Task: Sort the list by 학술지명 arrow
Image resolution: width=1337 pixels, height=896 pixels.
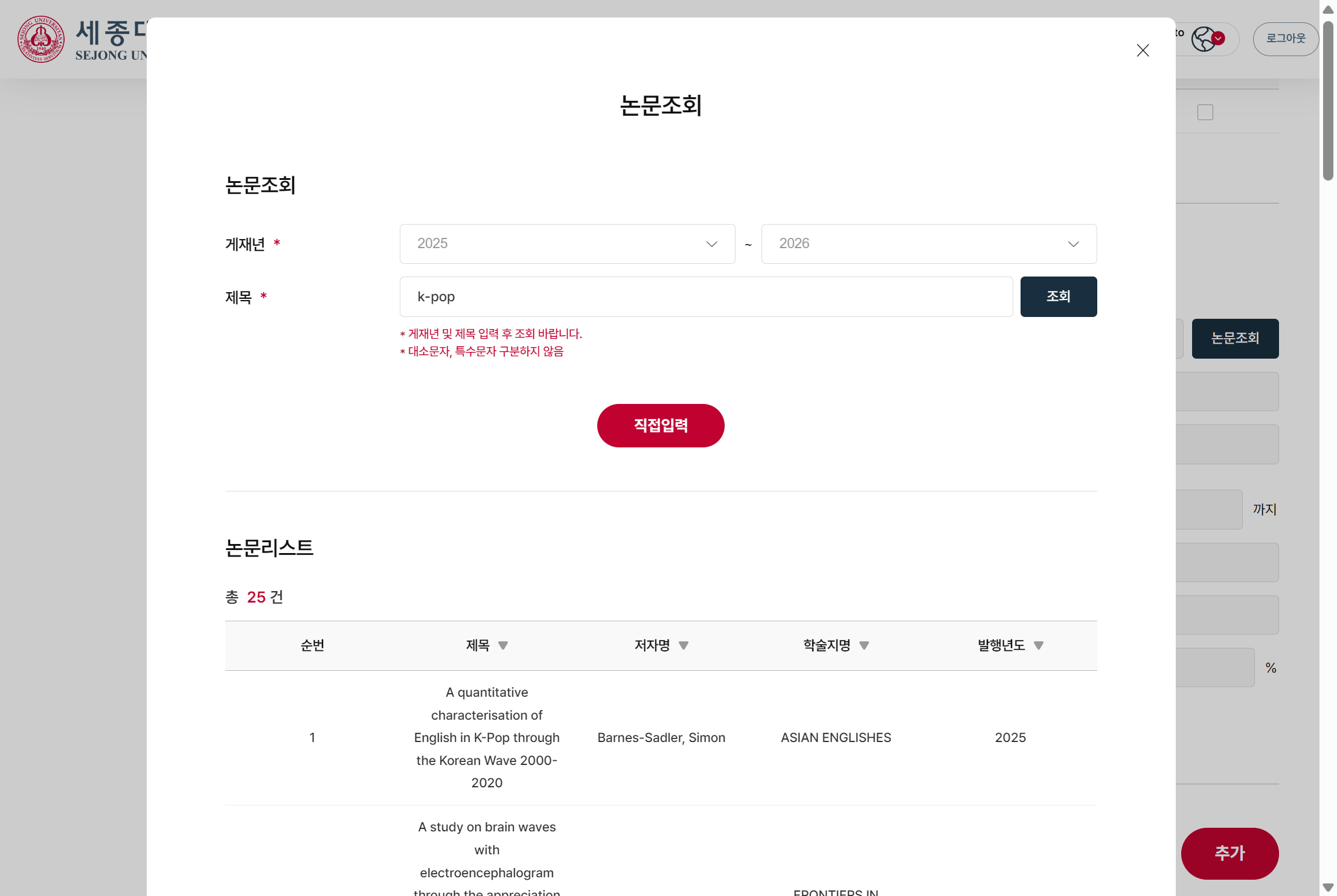Action: click(x=864, y=645)
